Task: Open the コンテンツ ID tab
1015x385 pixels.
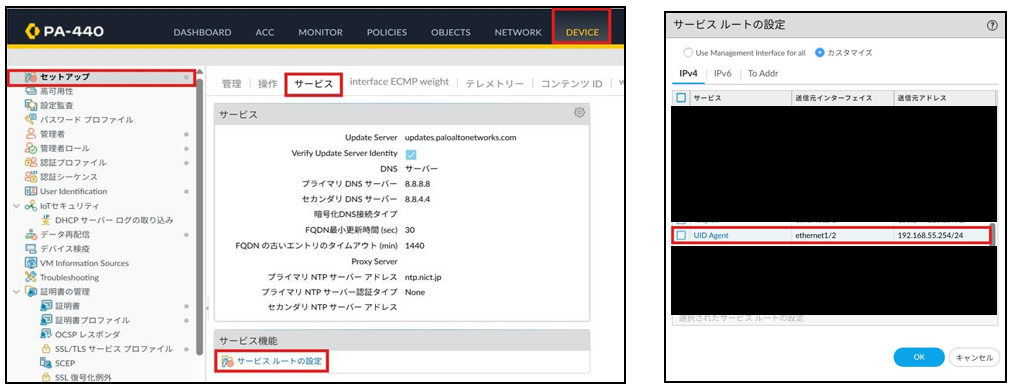Action: click(572, 83)
